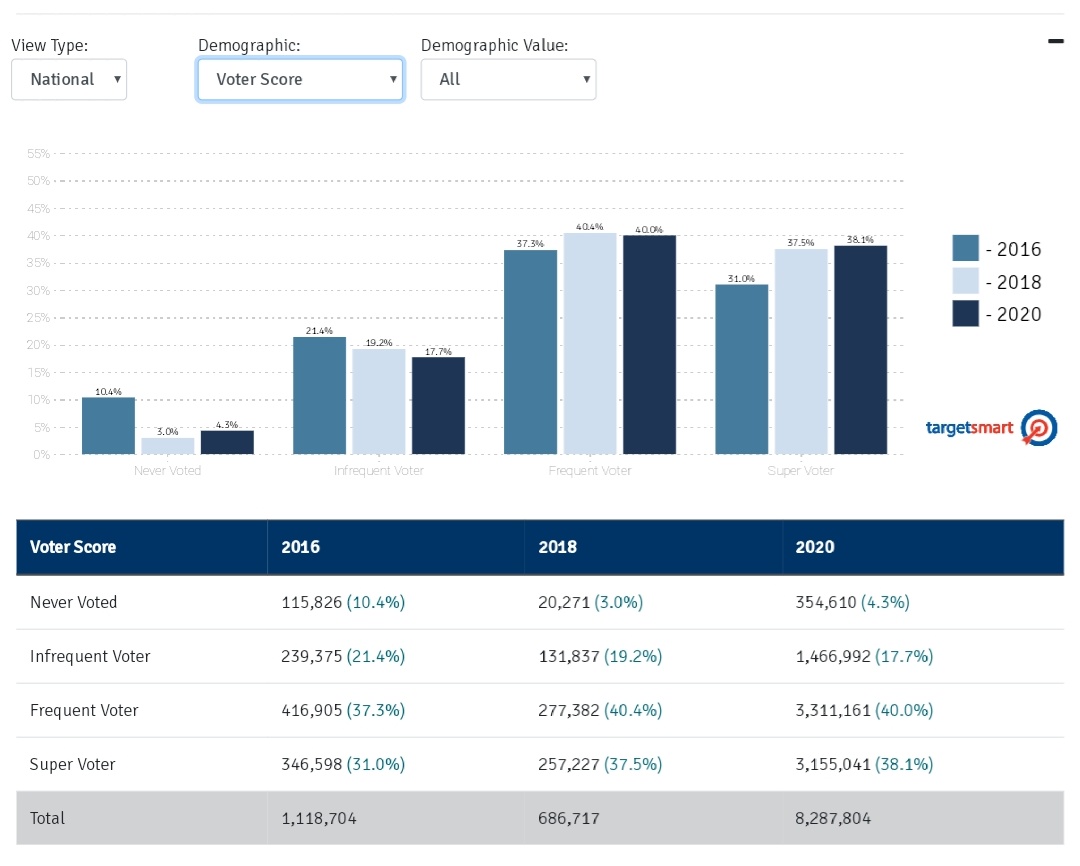Open the Demographic dropdown showing Voter Score
The width and height of the screenshot is (1080, 866).
tap(300, 79)
